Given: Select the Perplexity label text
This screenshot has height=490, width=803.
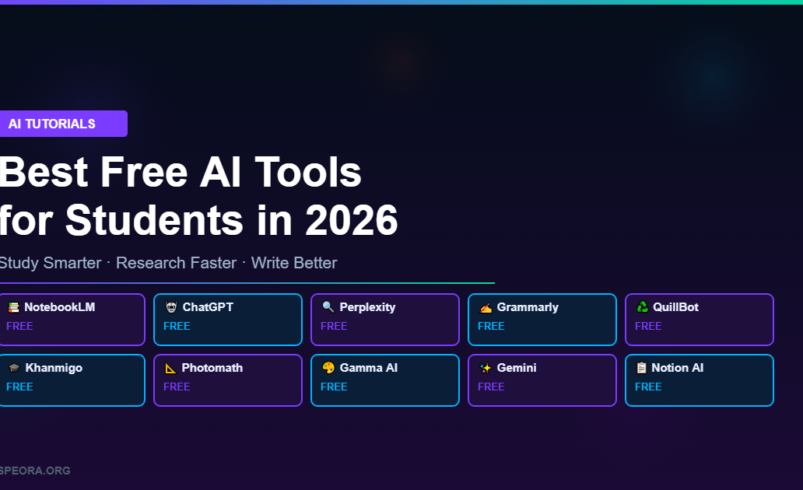Looking at the screenshot, I should pyautogui.click(x=367, y=307).
